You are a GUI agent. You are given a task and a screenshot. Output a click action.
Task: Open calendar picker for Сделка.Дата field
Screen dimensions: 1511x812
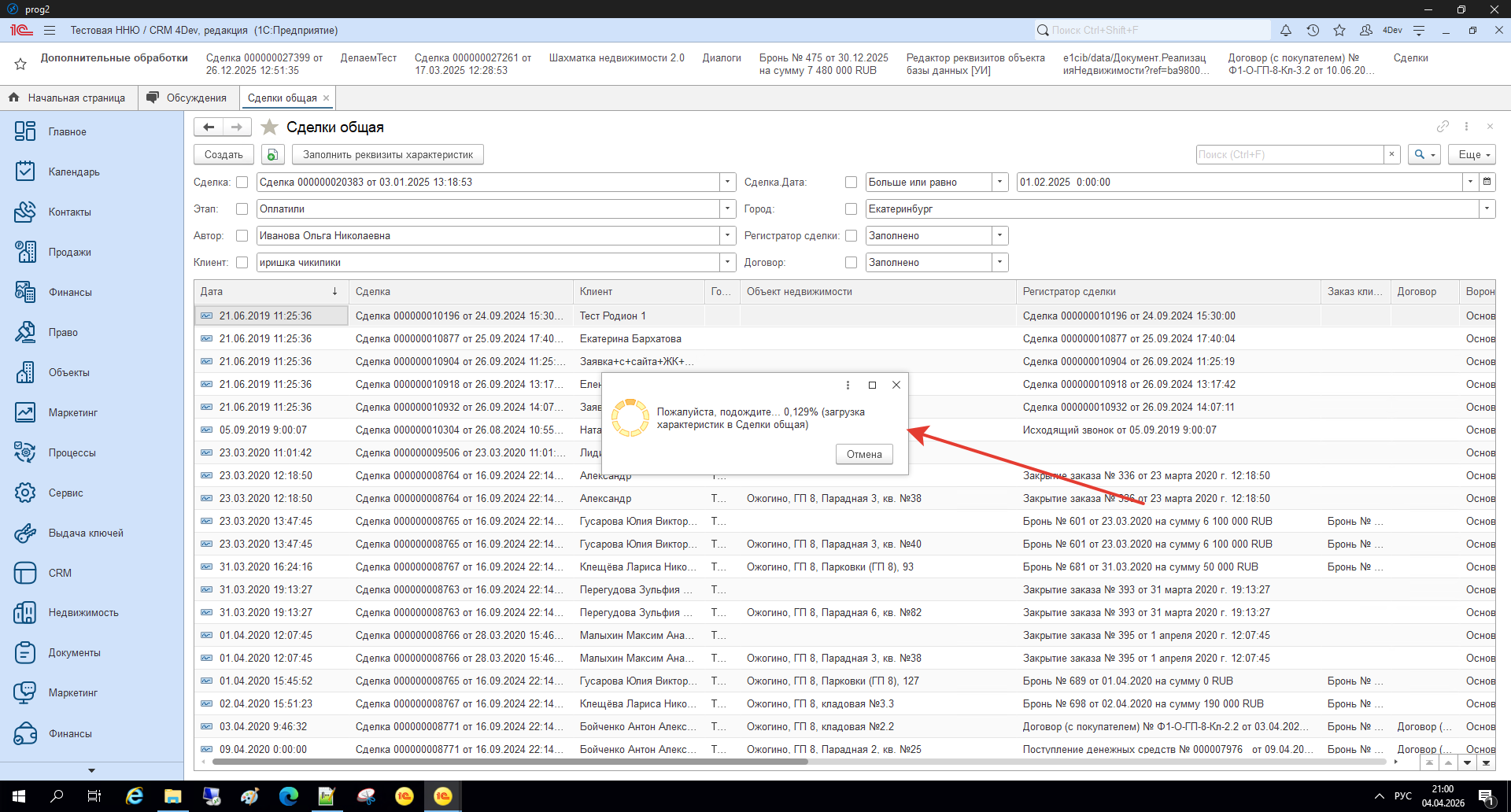coord(1487,182)
